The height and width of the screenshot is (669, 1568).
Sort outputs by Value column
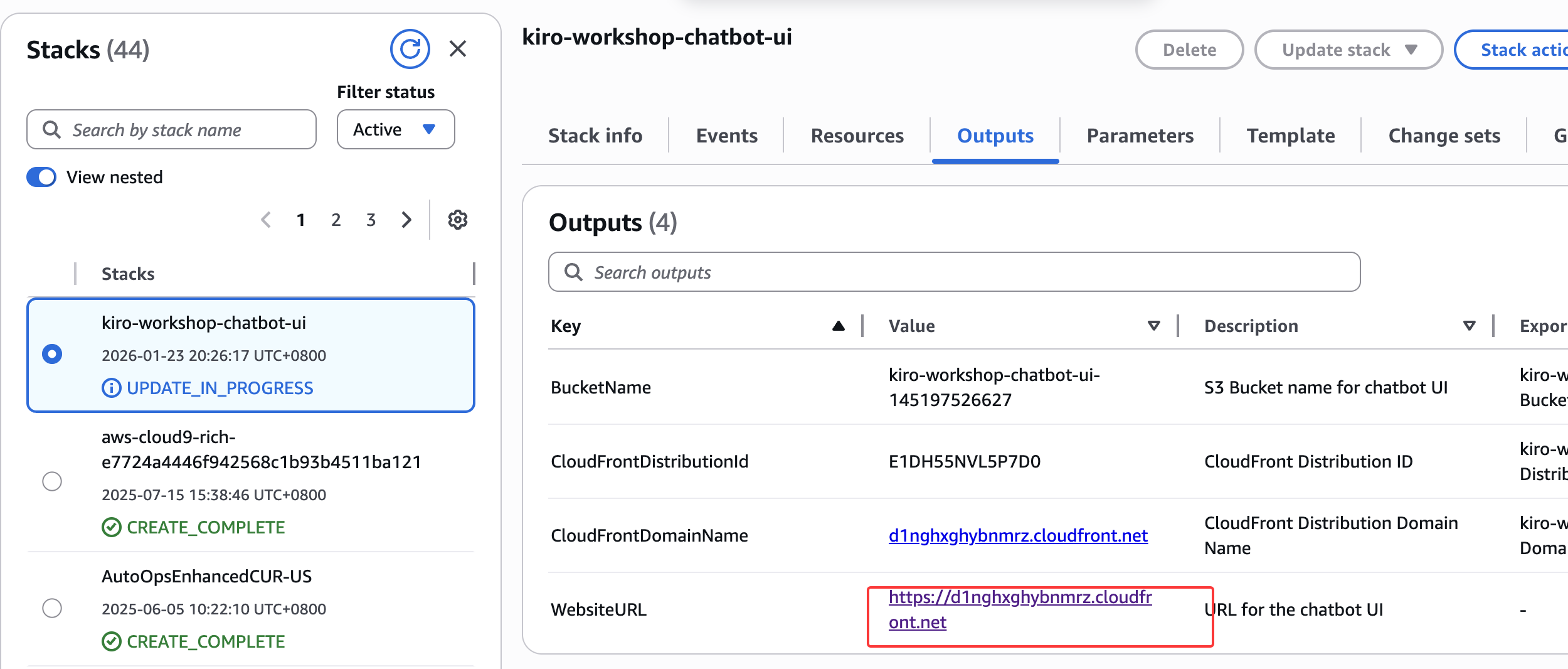(x=1153, y=326)
